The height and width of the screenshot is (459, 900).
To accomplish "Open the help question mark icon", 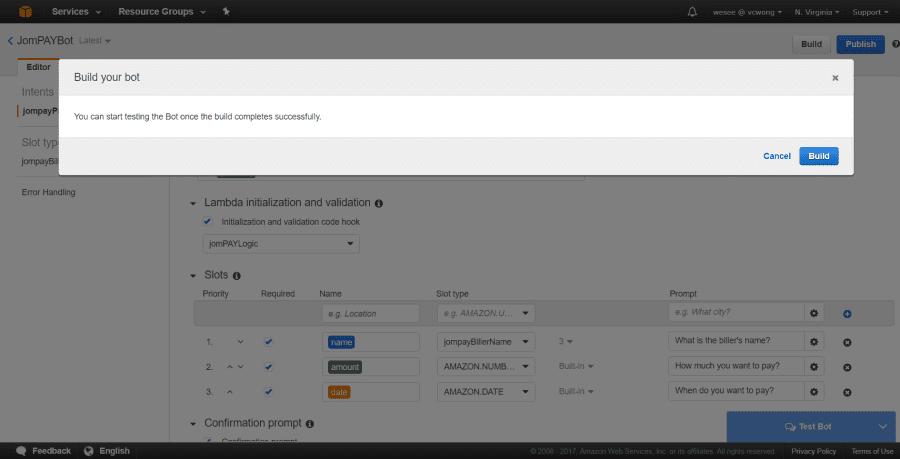I will click(x=895, y=44).
